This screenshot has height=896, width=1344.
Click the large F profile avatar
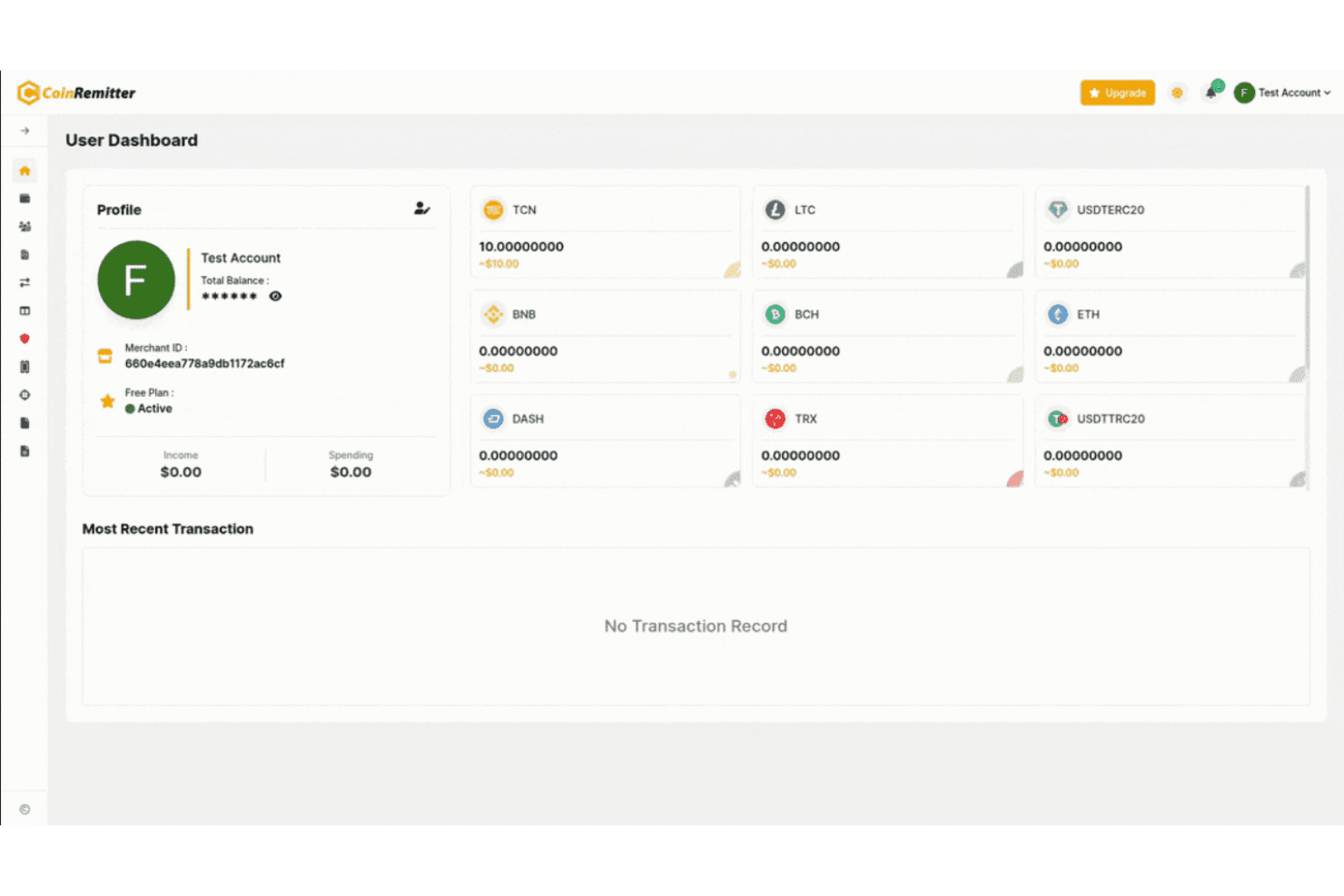(136, 280)
